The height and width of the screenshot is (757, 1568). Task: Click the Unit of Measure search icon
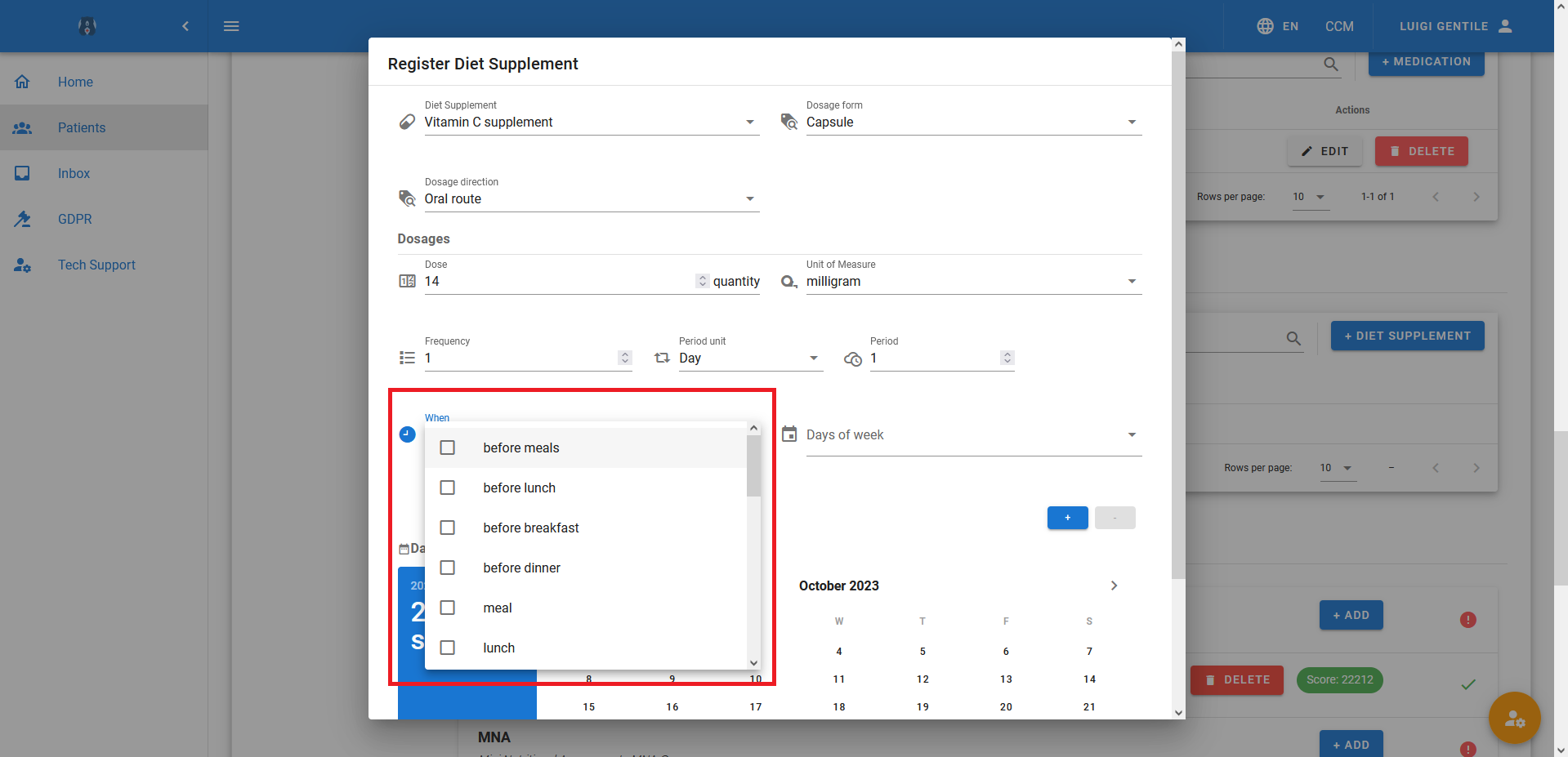point(789,281)
